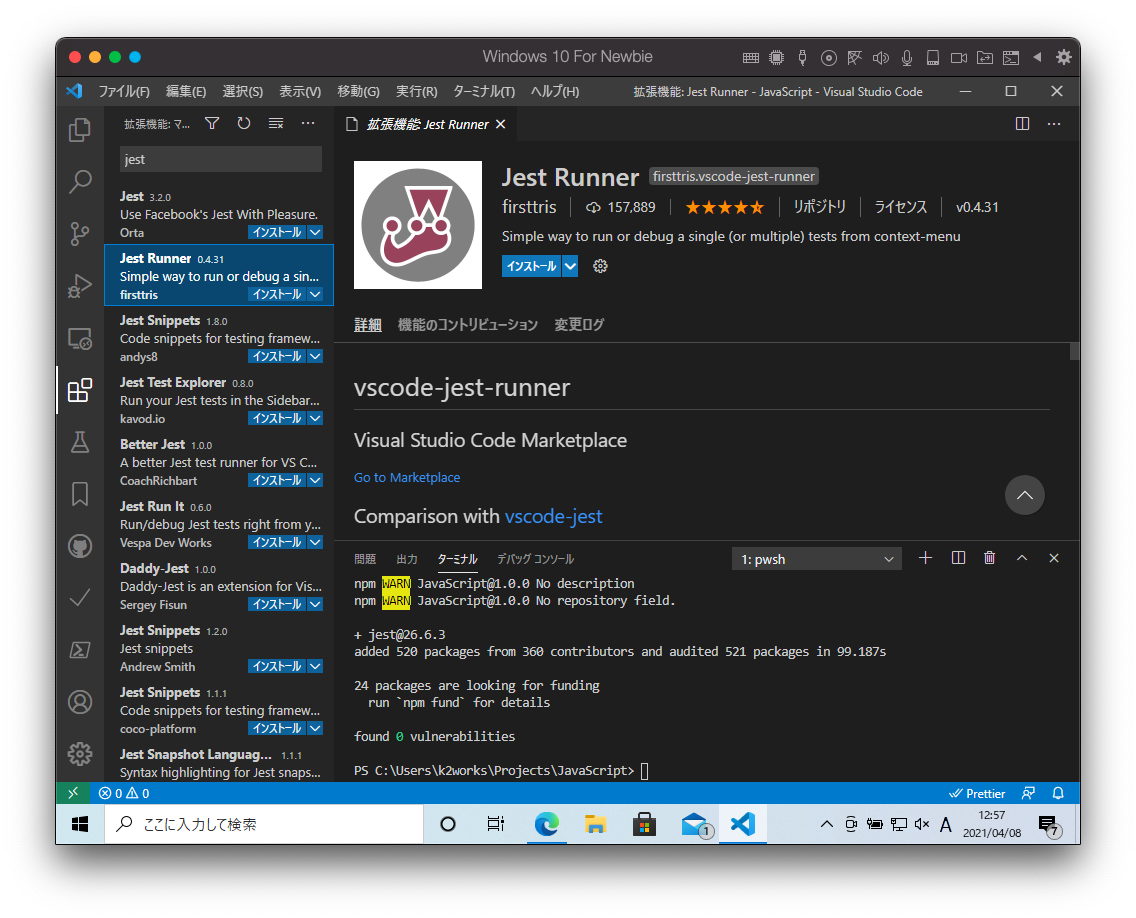Close the Jest Runner extension tab
The width and height of the screenshot is (1136, 918).
[501, 125]
